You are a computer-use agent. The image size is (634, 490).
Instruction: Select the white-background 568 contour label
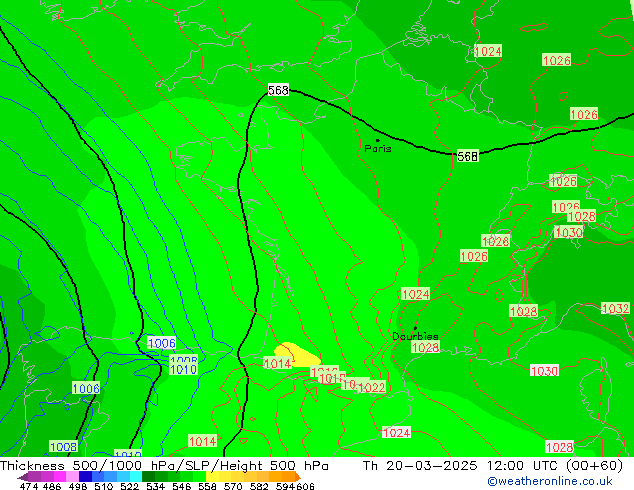click(278, 90)
